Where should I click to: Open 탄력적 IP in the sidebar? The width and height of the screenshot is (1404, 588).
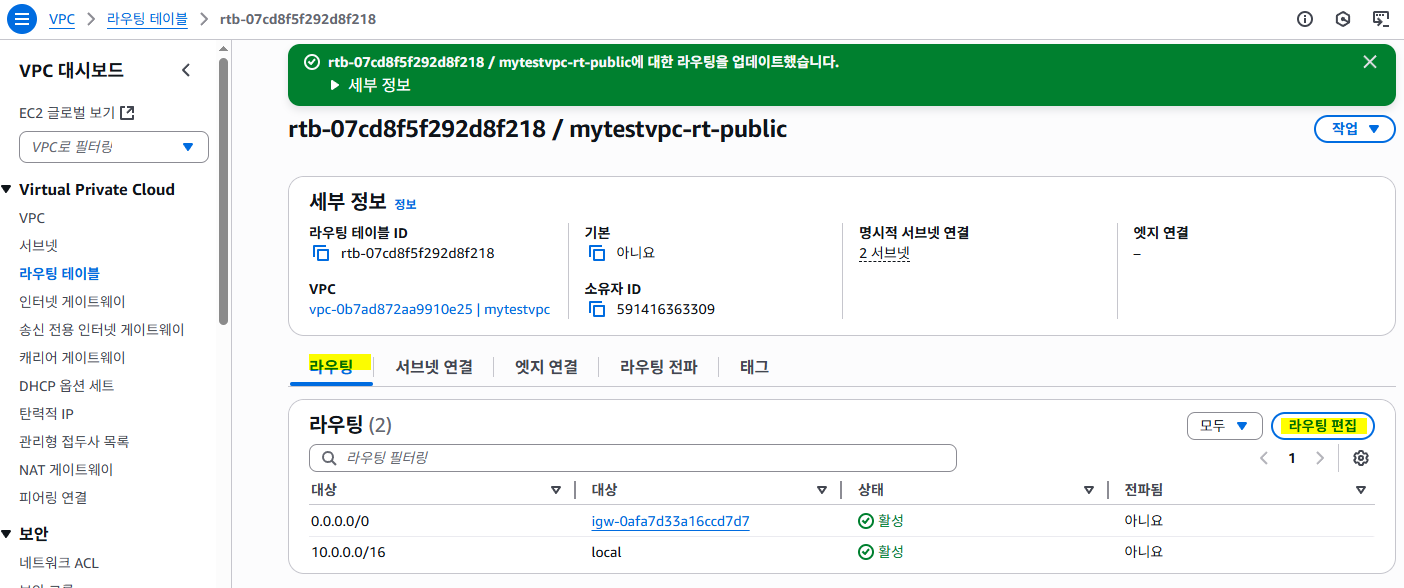[46, 413]
